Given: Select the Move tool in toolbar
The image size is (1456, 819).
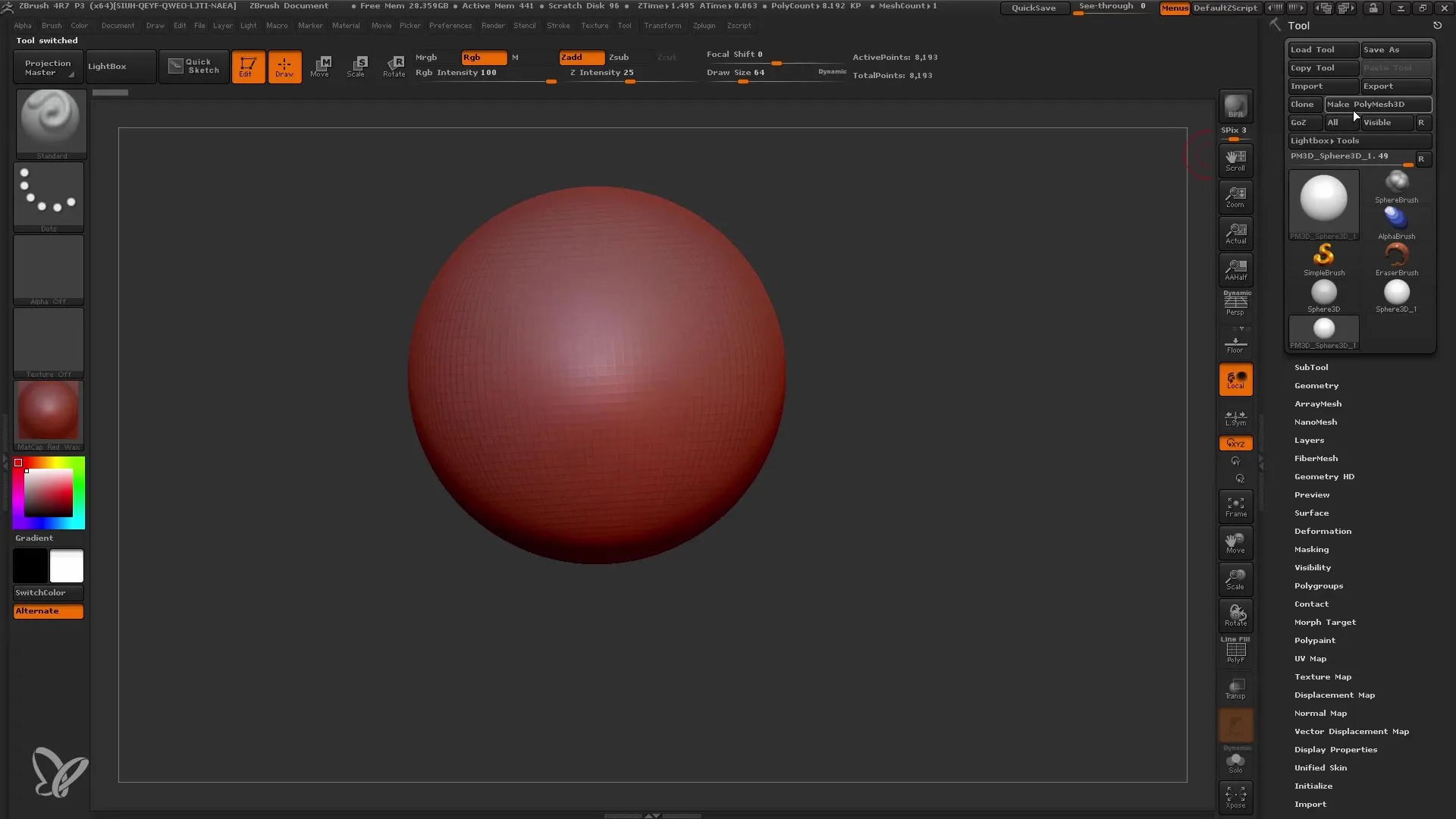Looking at the screenshot, I should (x=320, y=65).
